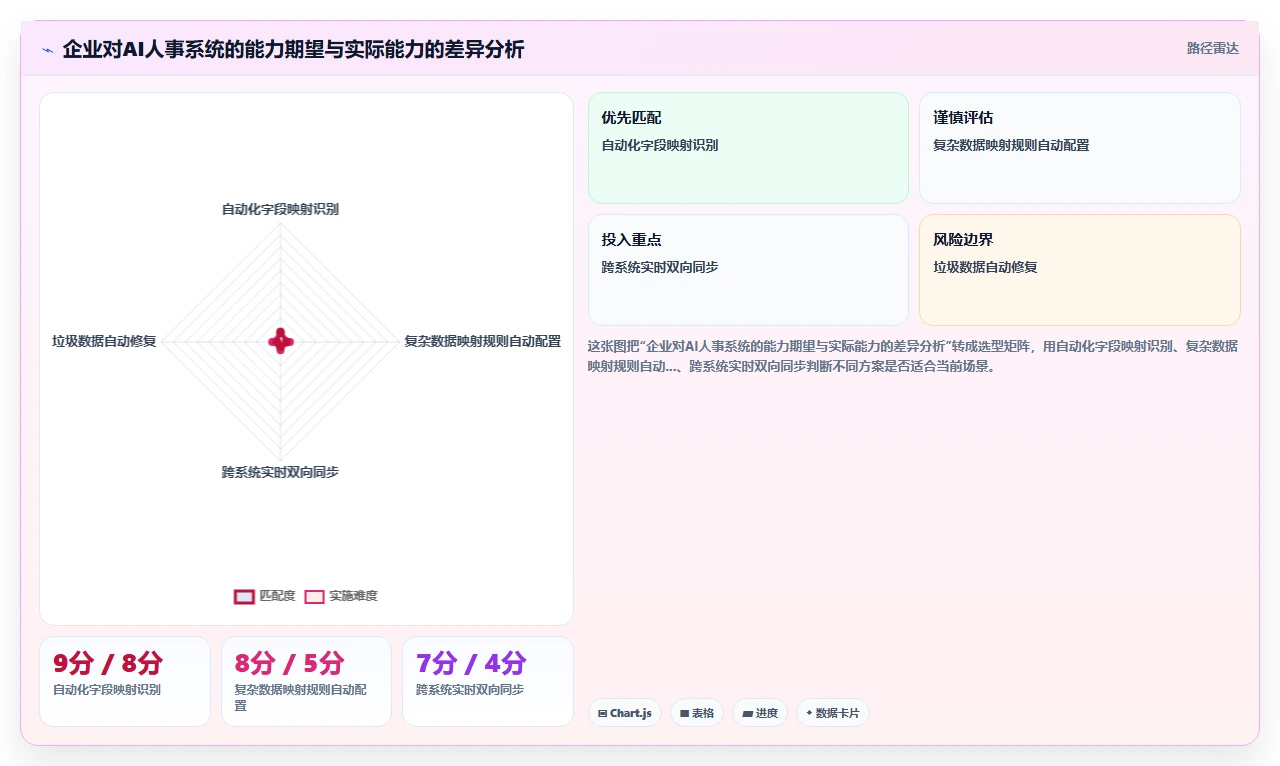Click the Chart.js tag chip
This screenshot has height=766, width=1280.
coord(625,713)
